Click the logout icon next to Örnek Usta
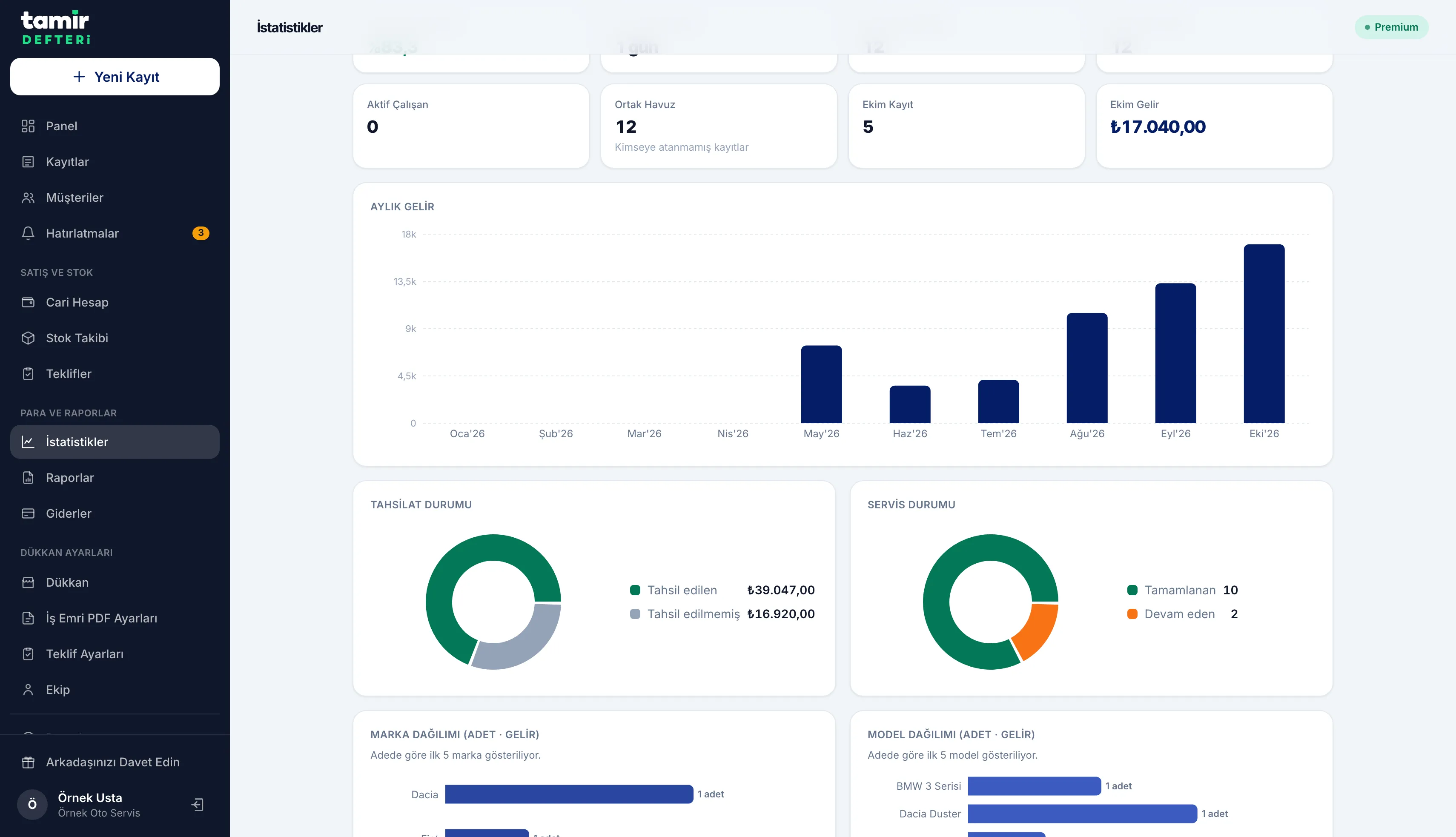Viewport: 1456px width, 837px height. [197, 804]
